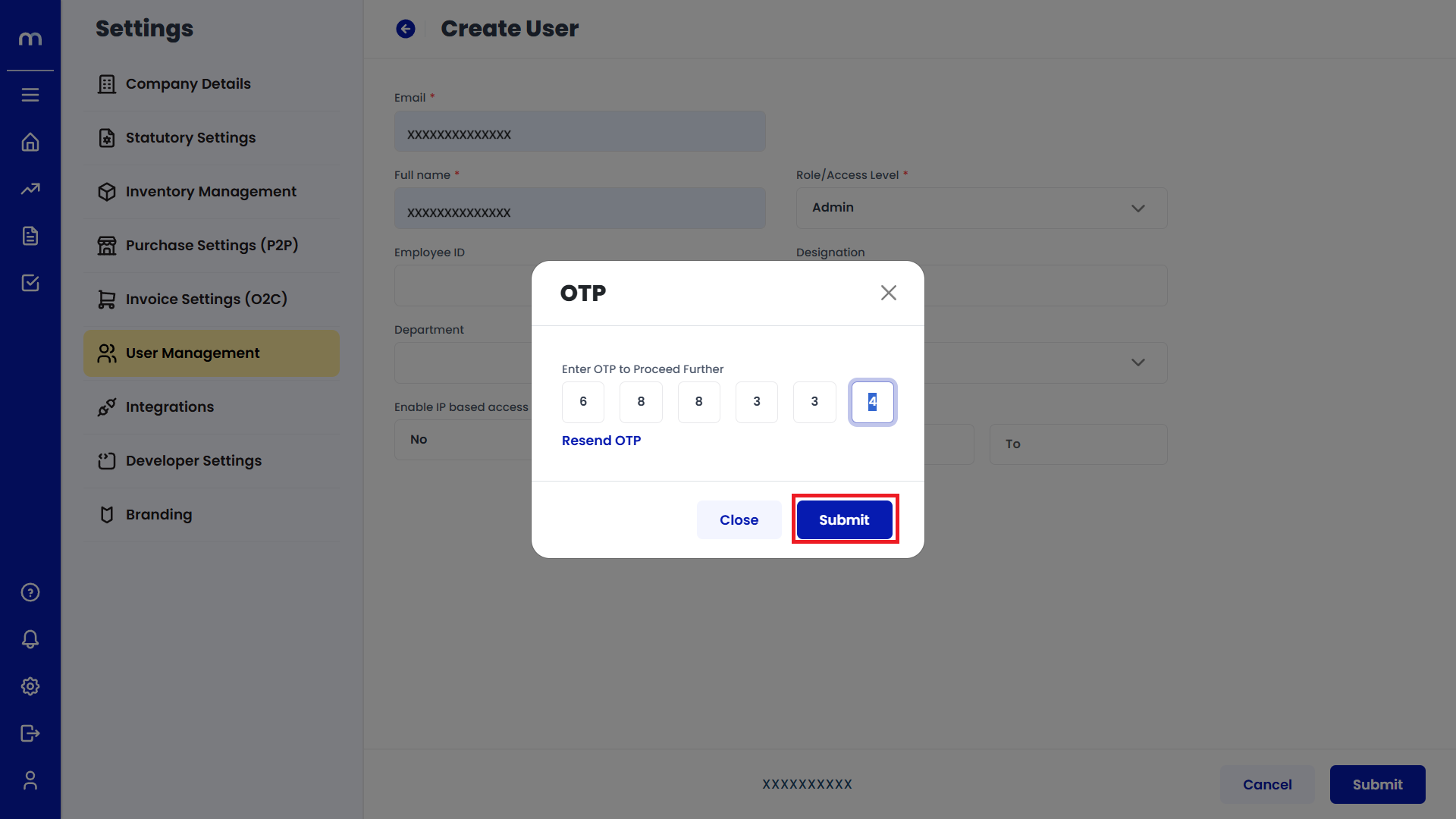
Task: Click the home icon in left sidebar
Action: pyautogui.click(x=30, y=142)
